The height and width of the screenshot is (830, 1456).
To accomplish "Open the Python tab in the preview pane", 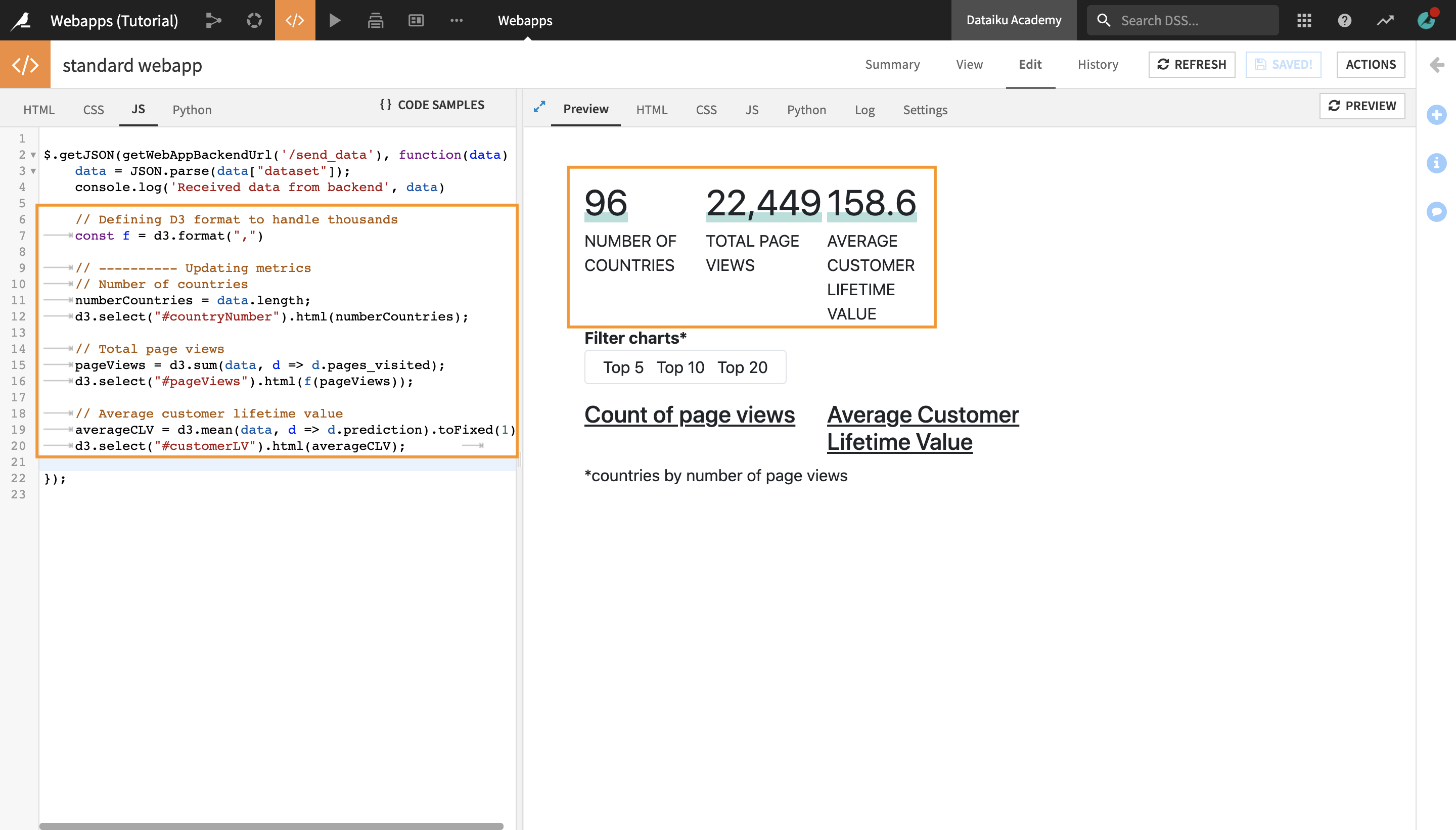I will 806,110.
